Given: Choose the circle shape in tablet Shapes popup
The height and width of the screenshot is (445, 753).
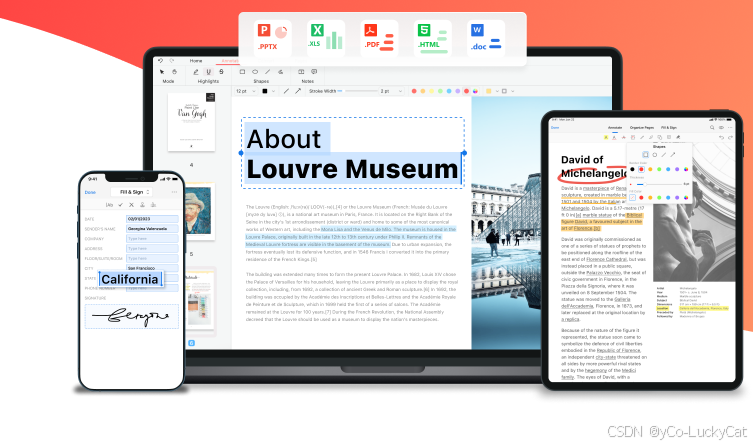Looking at the screenshot, I should 655,155.
